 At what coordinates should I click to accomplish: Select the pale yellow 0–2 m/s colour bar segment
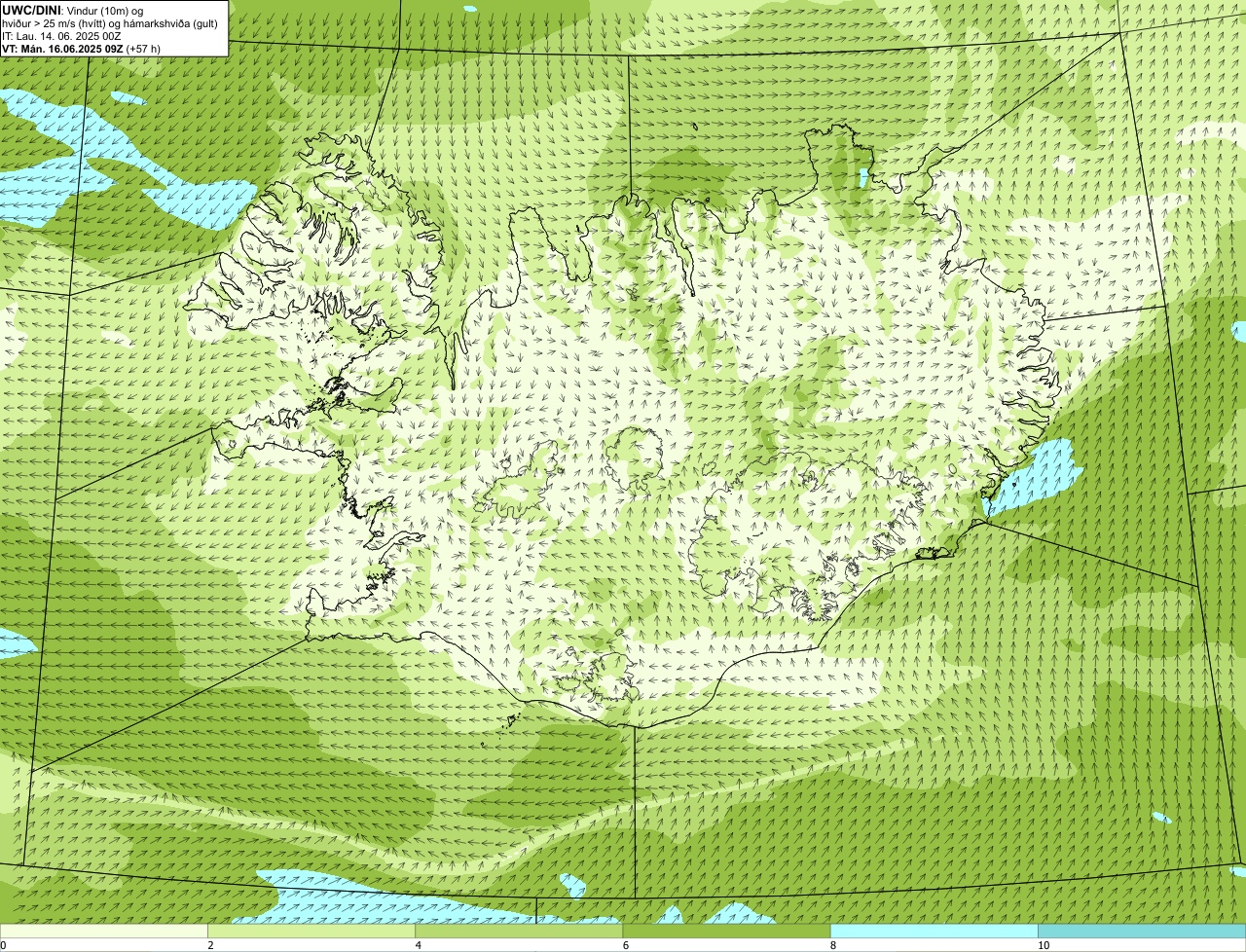[x=103, y=932]
